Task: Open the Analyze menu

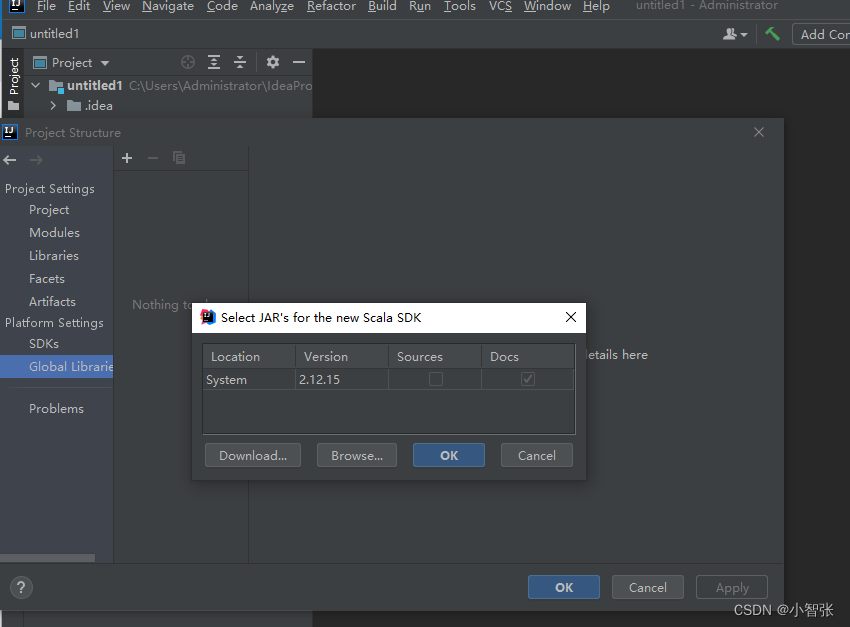Action: click(272, 7)
